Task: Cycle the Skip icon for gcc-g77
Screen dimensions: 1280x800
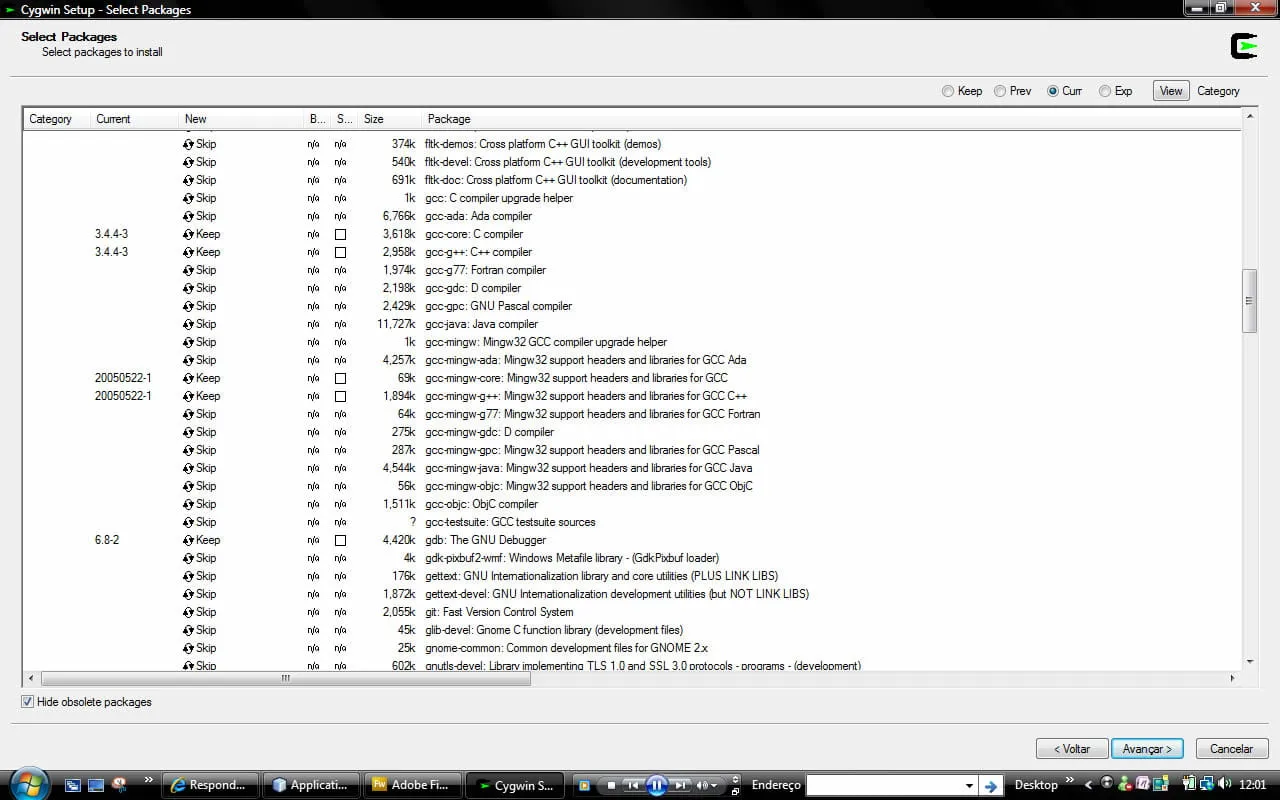Action: click(188, 270)
